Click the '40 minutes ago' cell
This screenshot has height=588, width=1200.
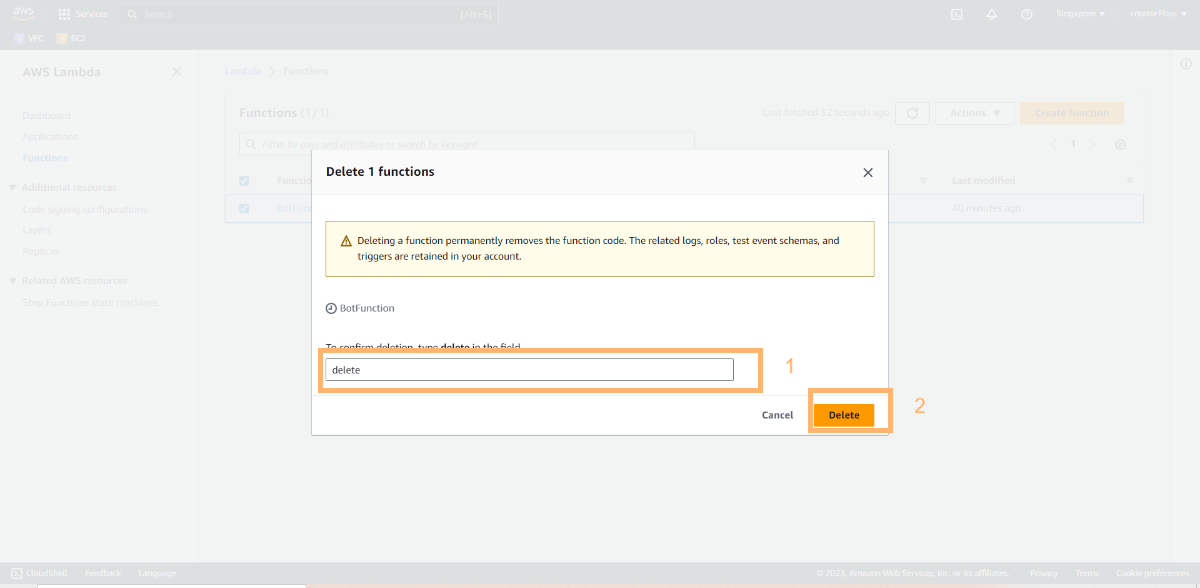click(x=986, y=208)
